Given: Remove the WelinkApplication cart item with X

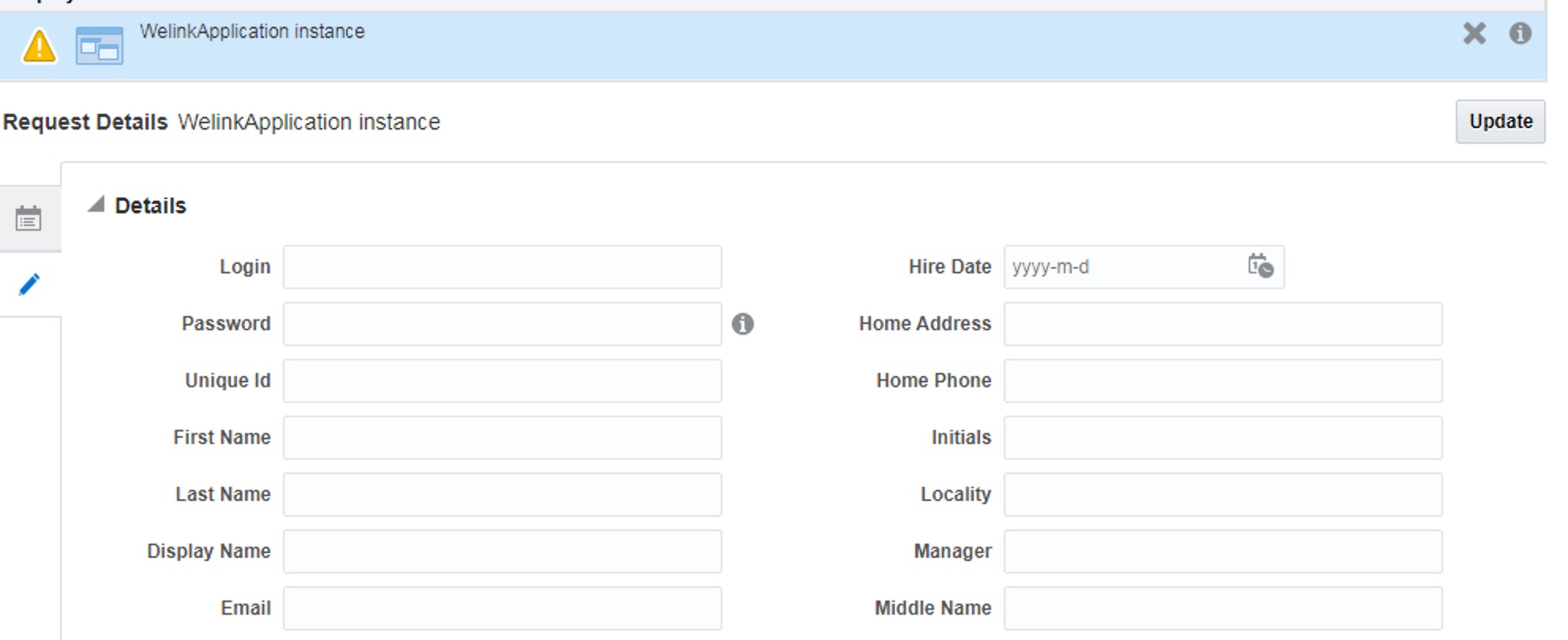Looking at the screenshot, I should 1474,33.
